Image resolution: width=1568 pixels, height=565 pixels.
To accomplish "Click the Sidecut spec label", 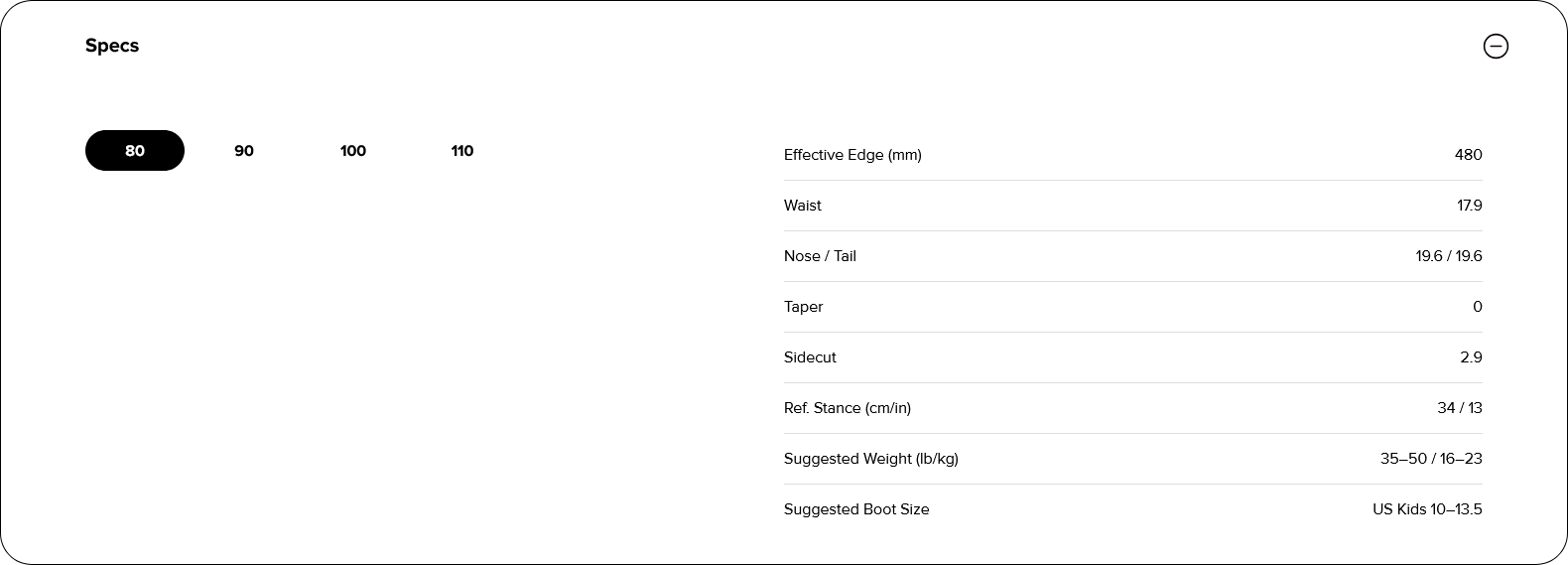I will (810, 357).
